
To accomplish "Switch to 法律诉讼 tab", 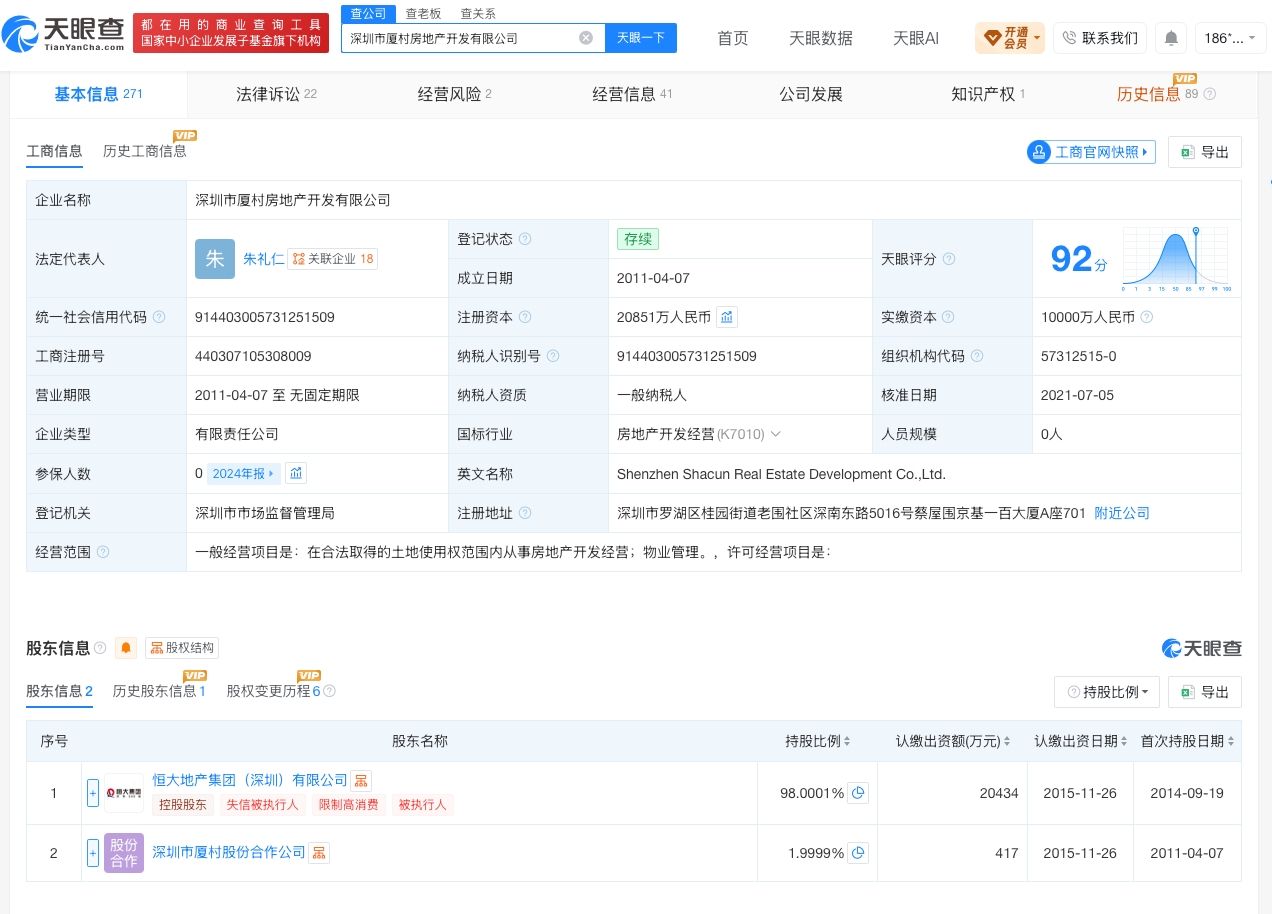I will point(276,94).
